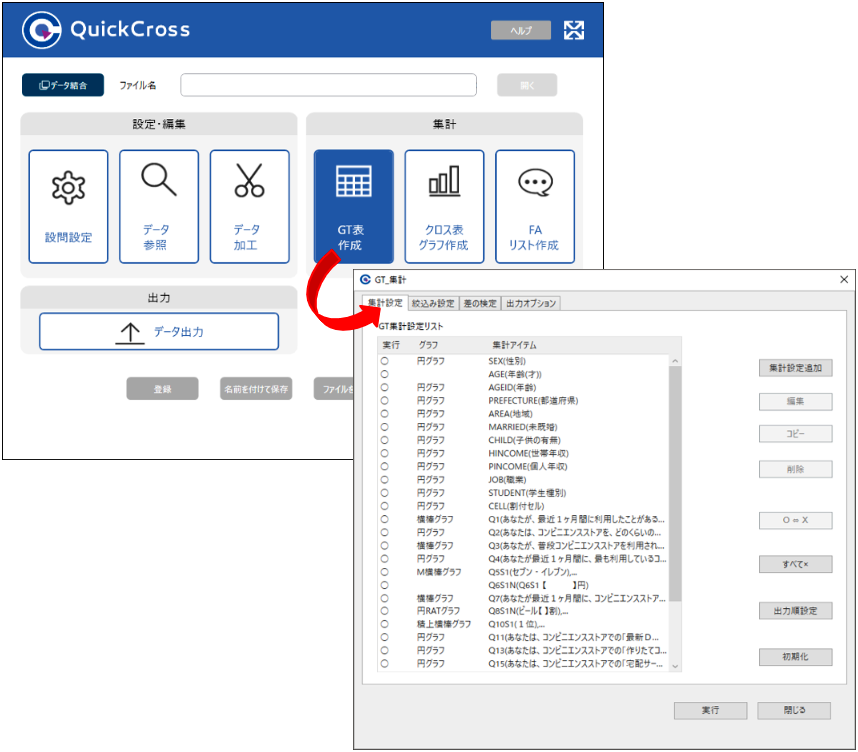Open the データ加工 scissors tile
This screenshot has height=752, width=858.
[x=249, y=206]
